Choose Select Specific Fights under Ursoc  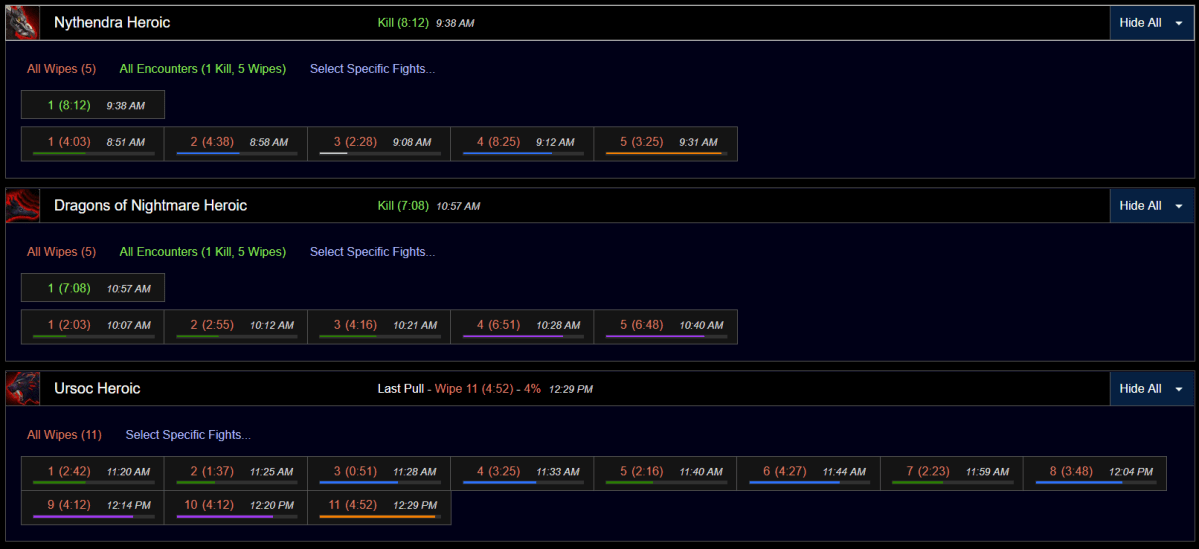(188, 435)
